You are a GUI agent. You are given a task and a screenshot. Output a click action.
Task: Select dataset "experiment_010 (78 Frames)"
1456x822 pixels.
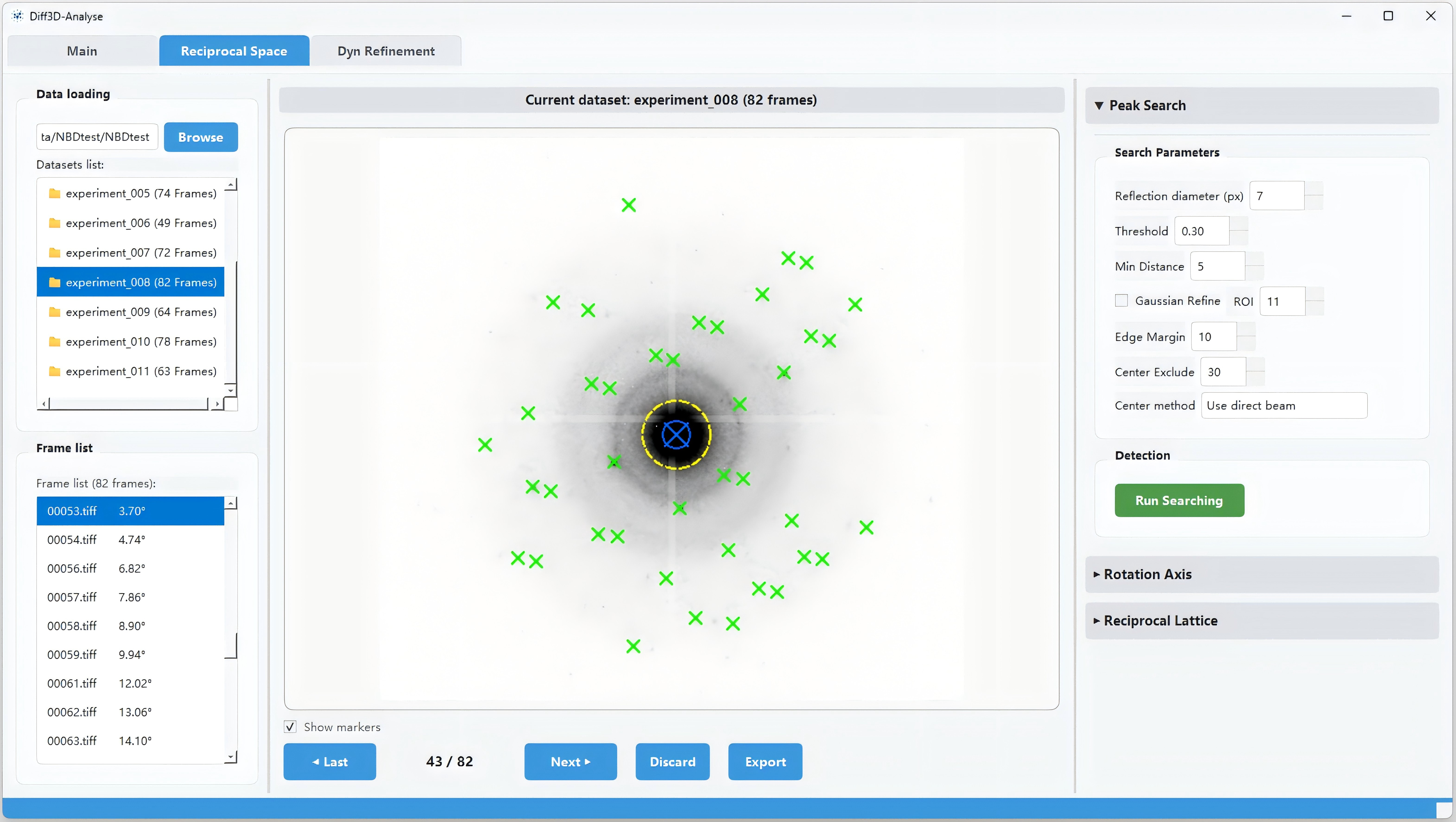coord(131,341)
